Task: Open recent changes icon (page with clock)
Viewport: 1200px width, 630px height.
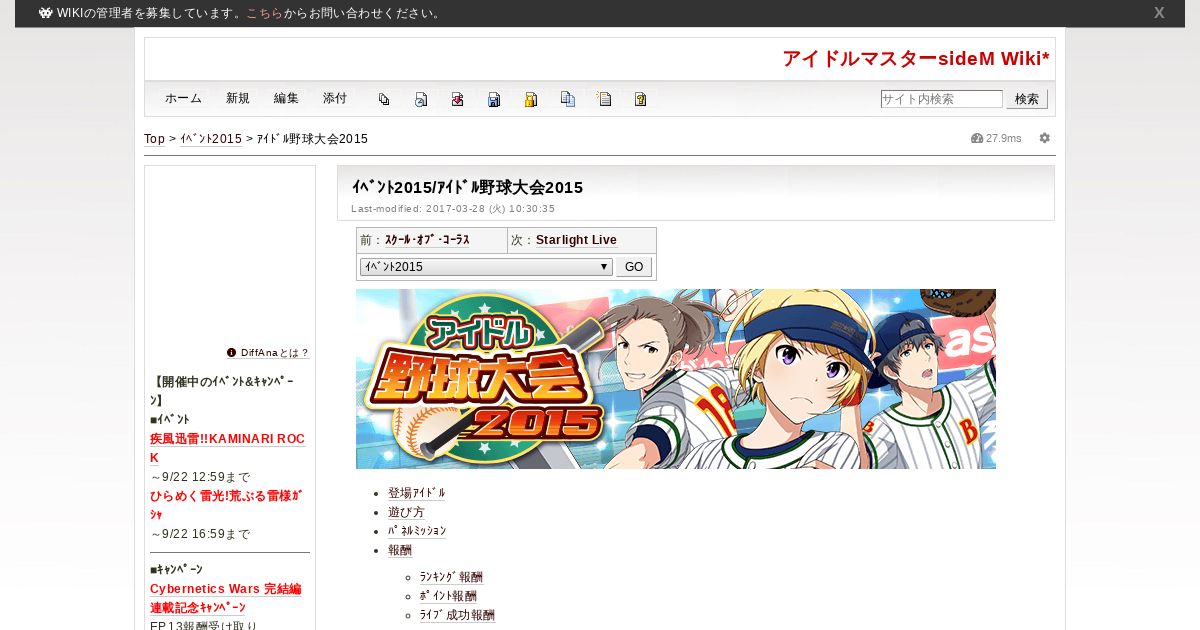Action: (x=421, y=99)
